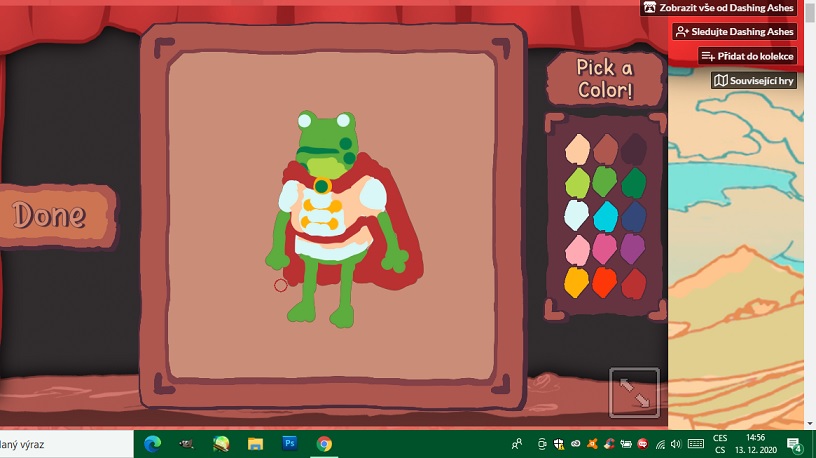Switch to Google Chrome in taskbar
The height and width of the screenshot is (458, 816).
tap(324, 444)
